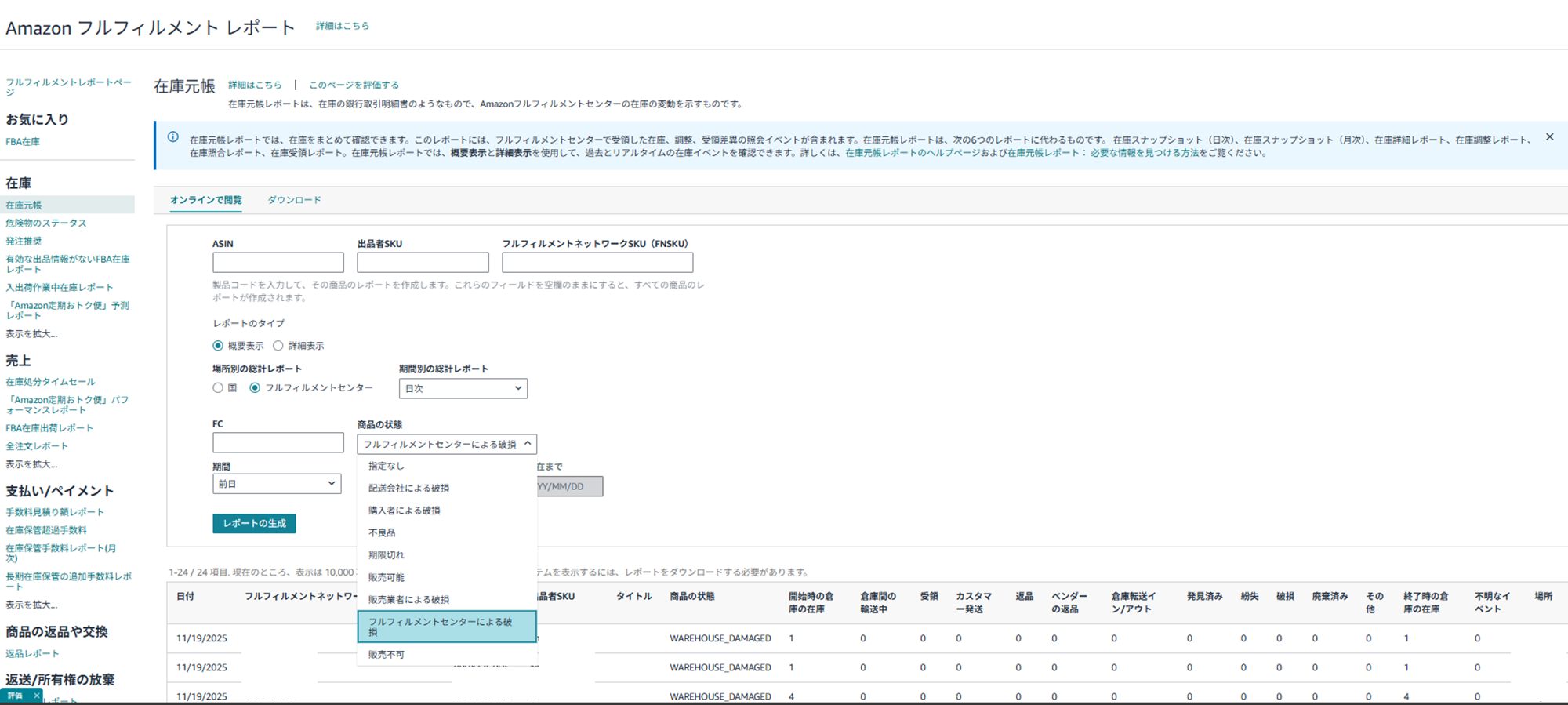
Task: Choose 販売可能 from the condition list
Action: (x=387, y=578)
